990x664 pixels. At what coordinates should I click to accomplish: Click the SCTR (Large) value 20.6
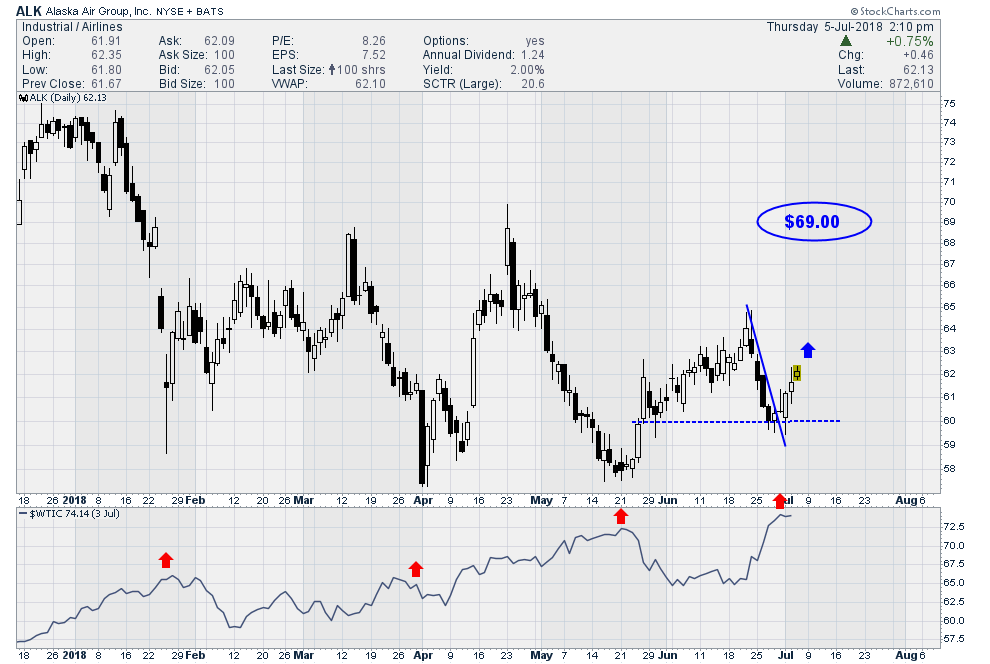click(533, 83)
